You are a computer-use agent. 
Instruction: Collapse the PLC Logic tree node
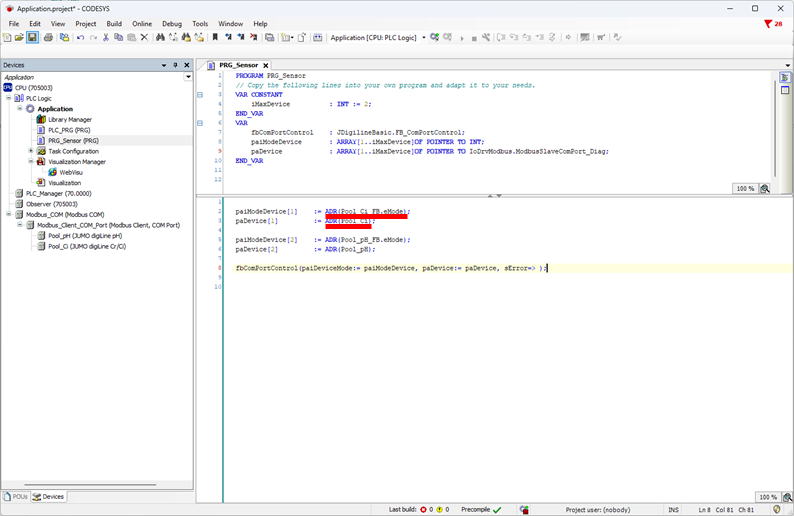click(x=9, y=98)
